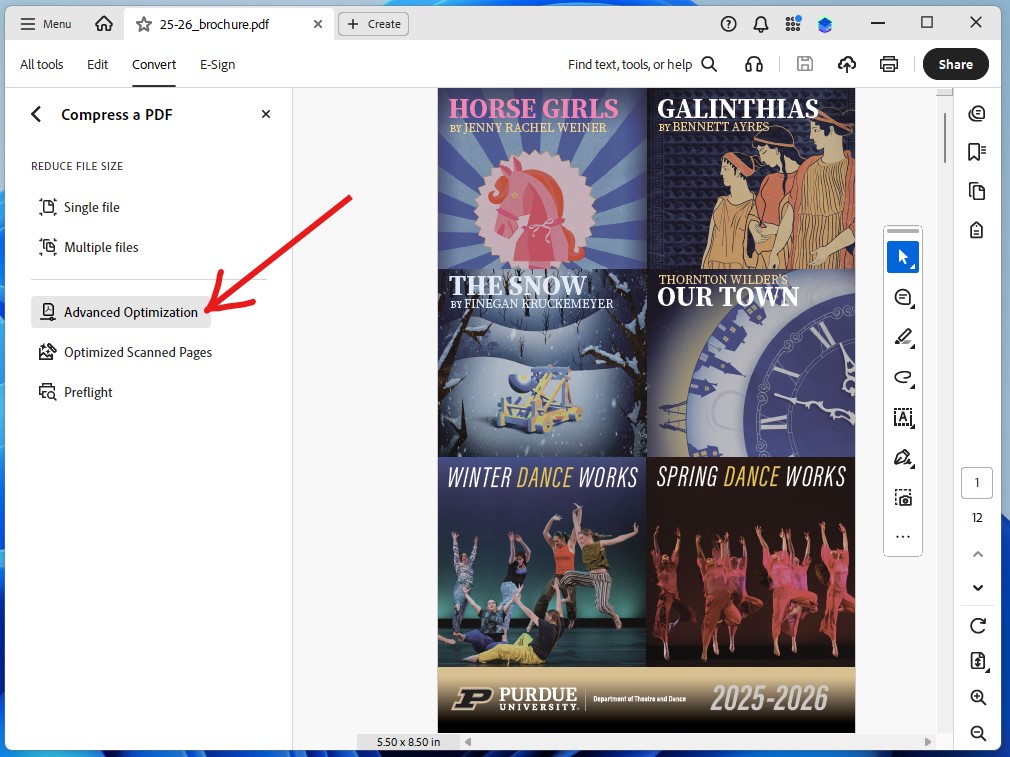
Task: Print the brochure document
Action: (x=888, y=64)
